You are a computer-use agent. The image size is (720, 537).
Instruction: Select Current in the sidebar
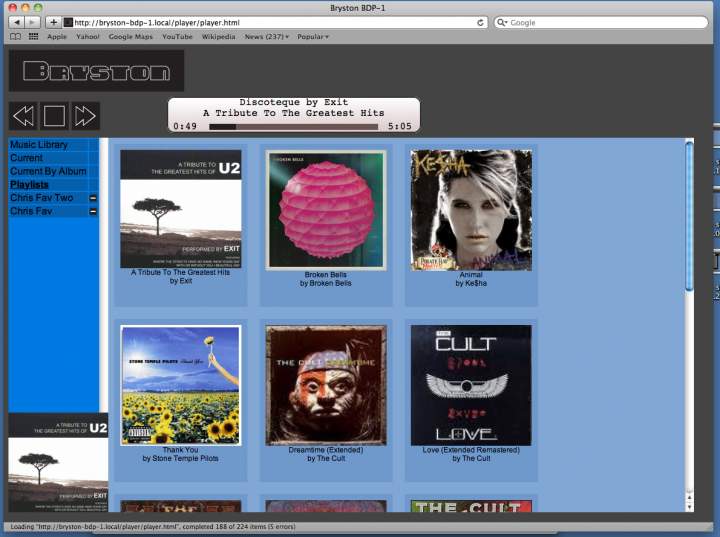coord(26,158)
